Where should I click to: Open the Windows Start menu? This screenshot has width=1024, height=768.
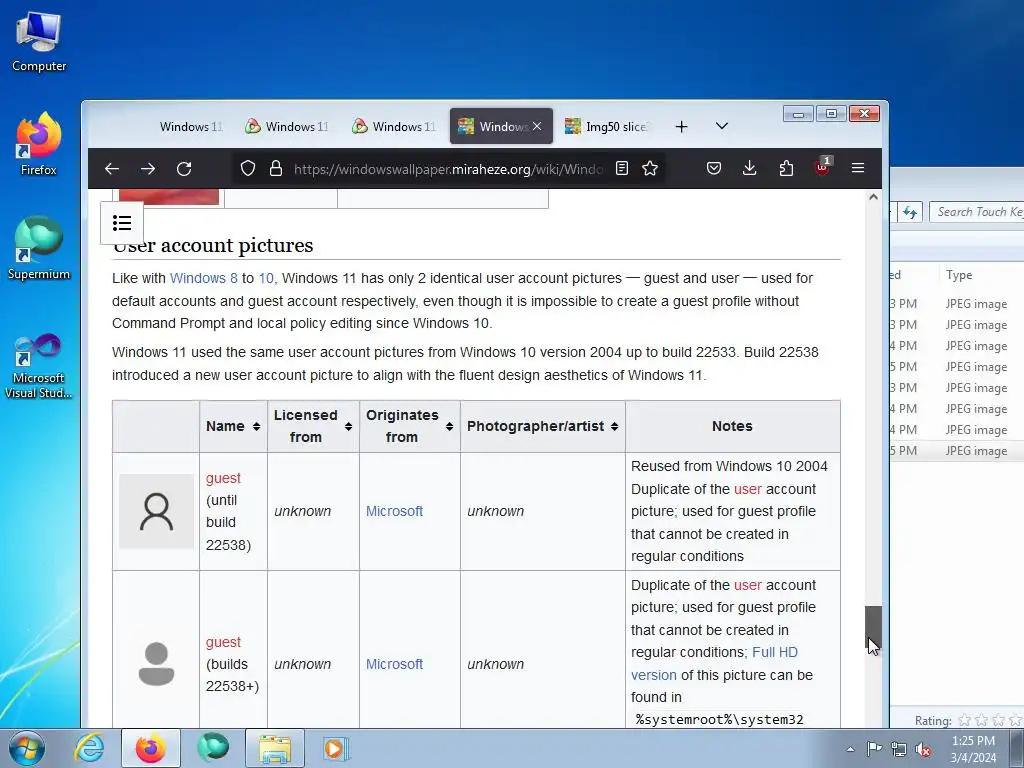pyautogui.click(x=27, y=748)
